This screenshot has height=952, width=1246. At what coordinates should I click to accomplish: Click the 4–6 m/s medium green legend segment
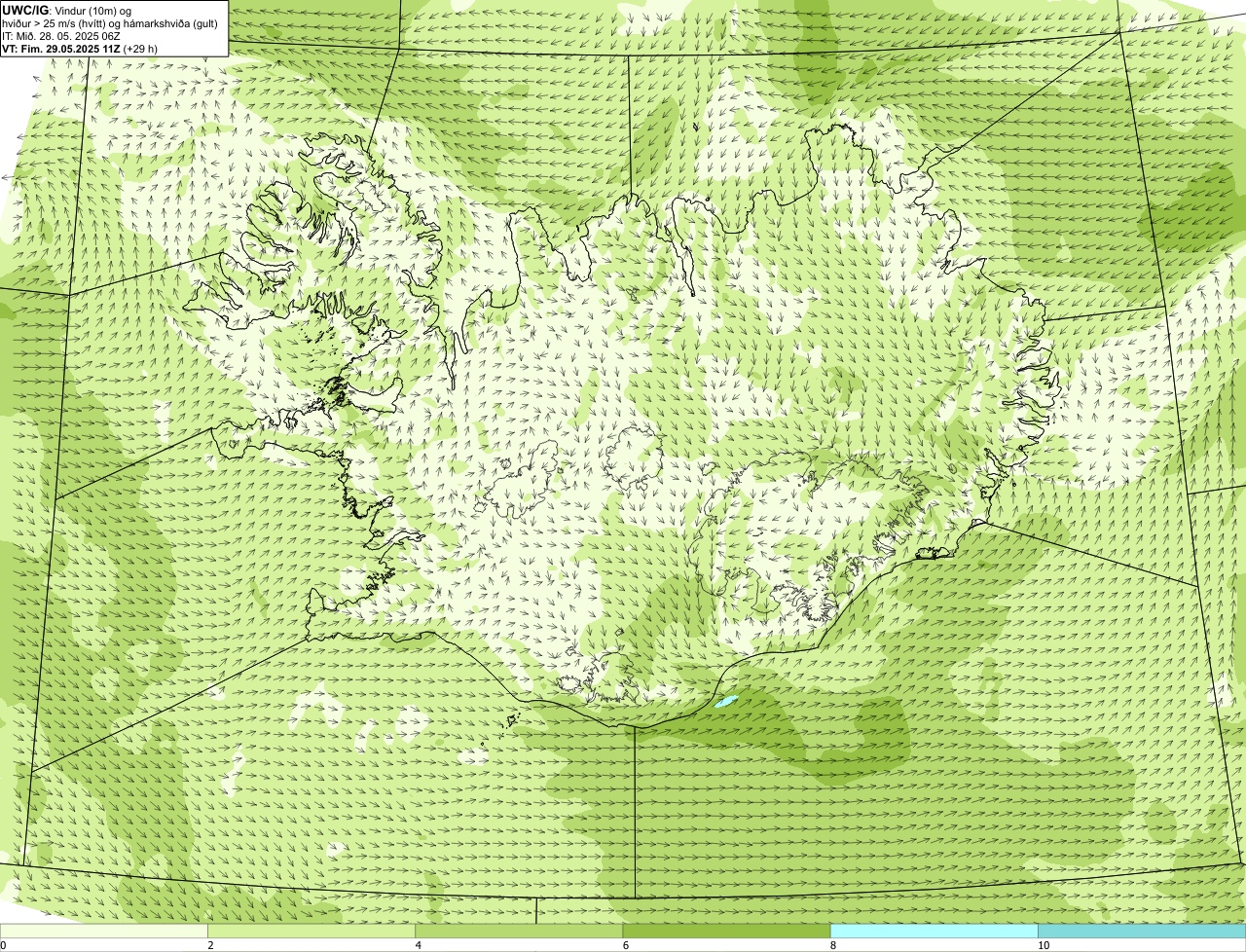[x=519, y=932]
